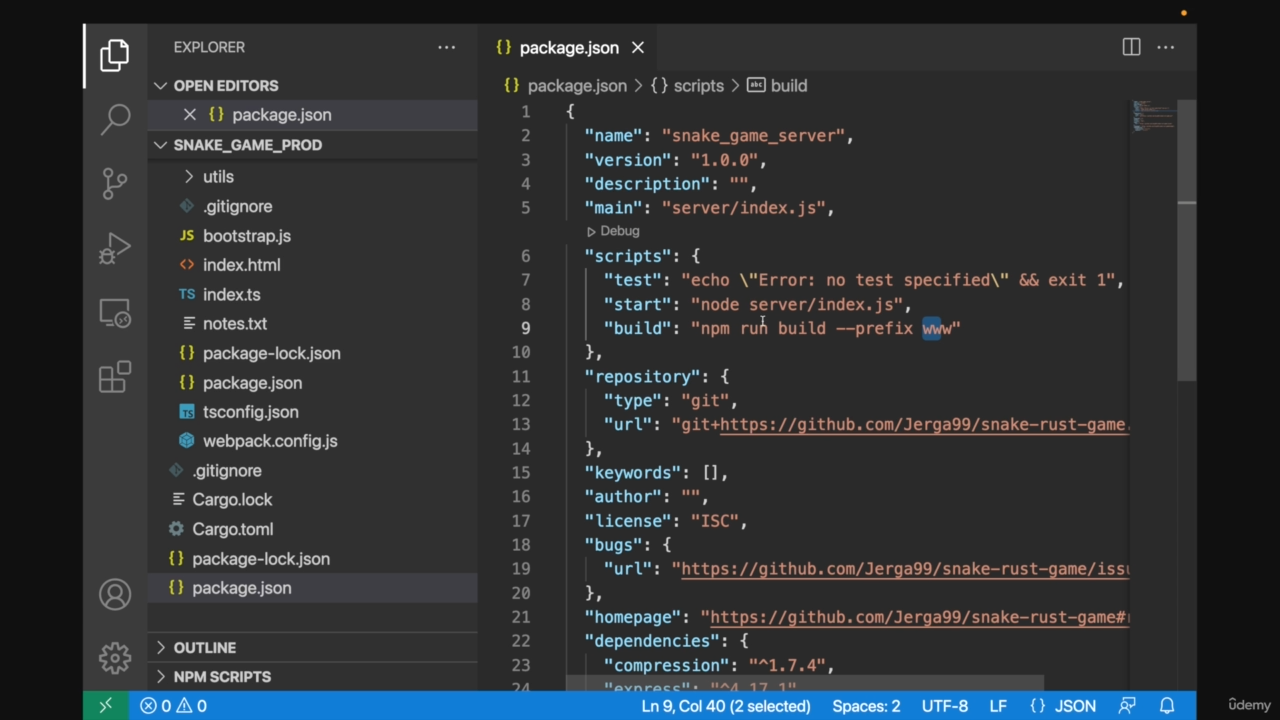Open the Source Control view

115,183
